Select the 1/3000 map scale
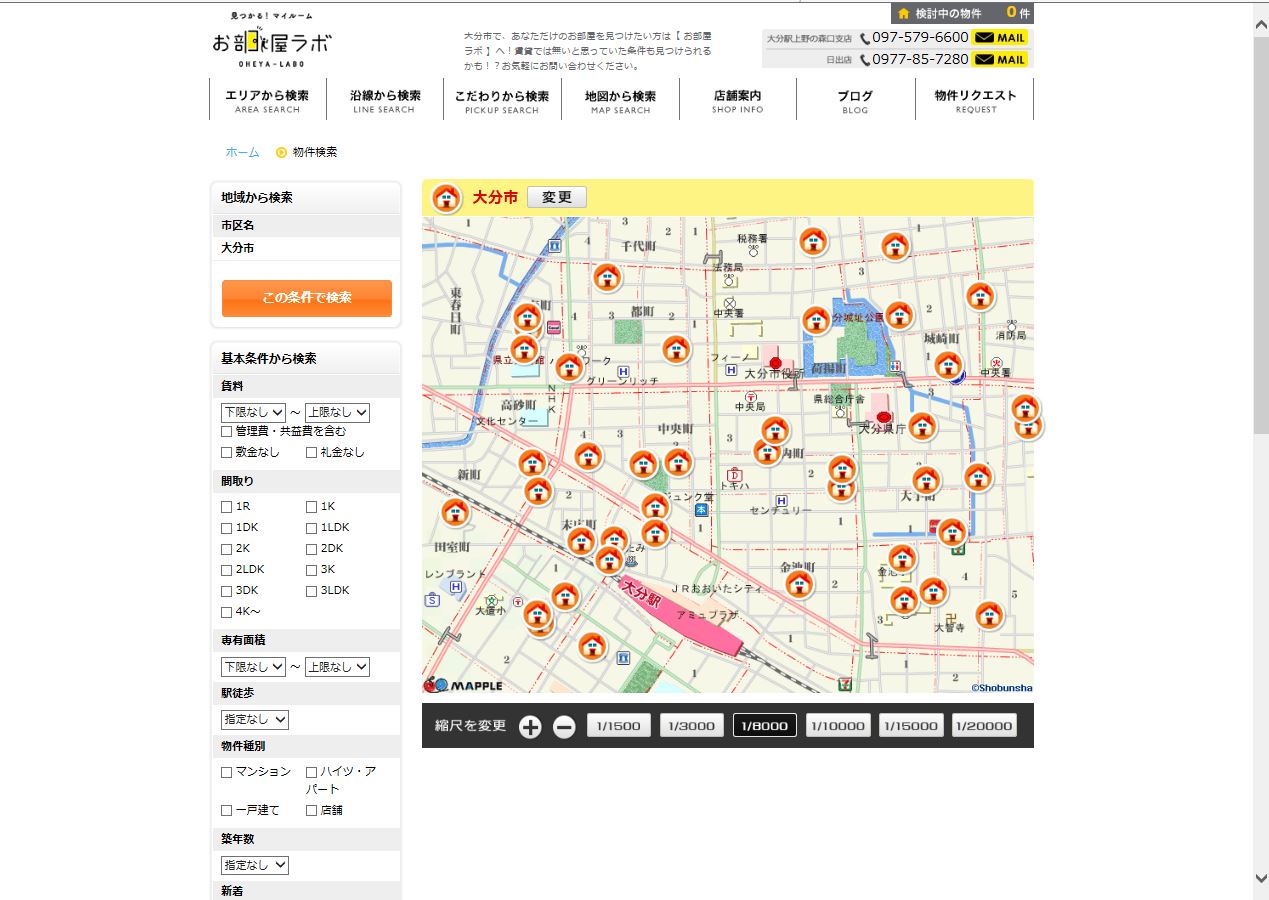Image resolution: width=1269 pixels, height=900 pixels. click(691, 726)
